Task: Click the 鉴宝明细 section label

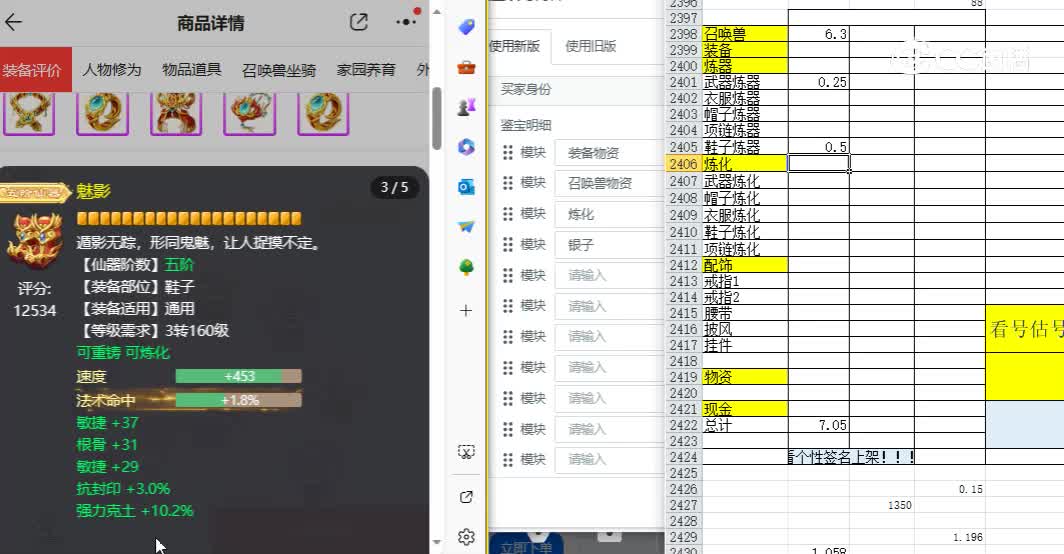Action: 526,125
